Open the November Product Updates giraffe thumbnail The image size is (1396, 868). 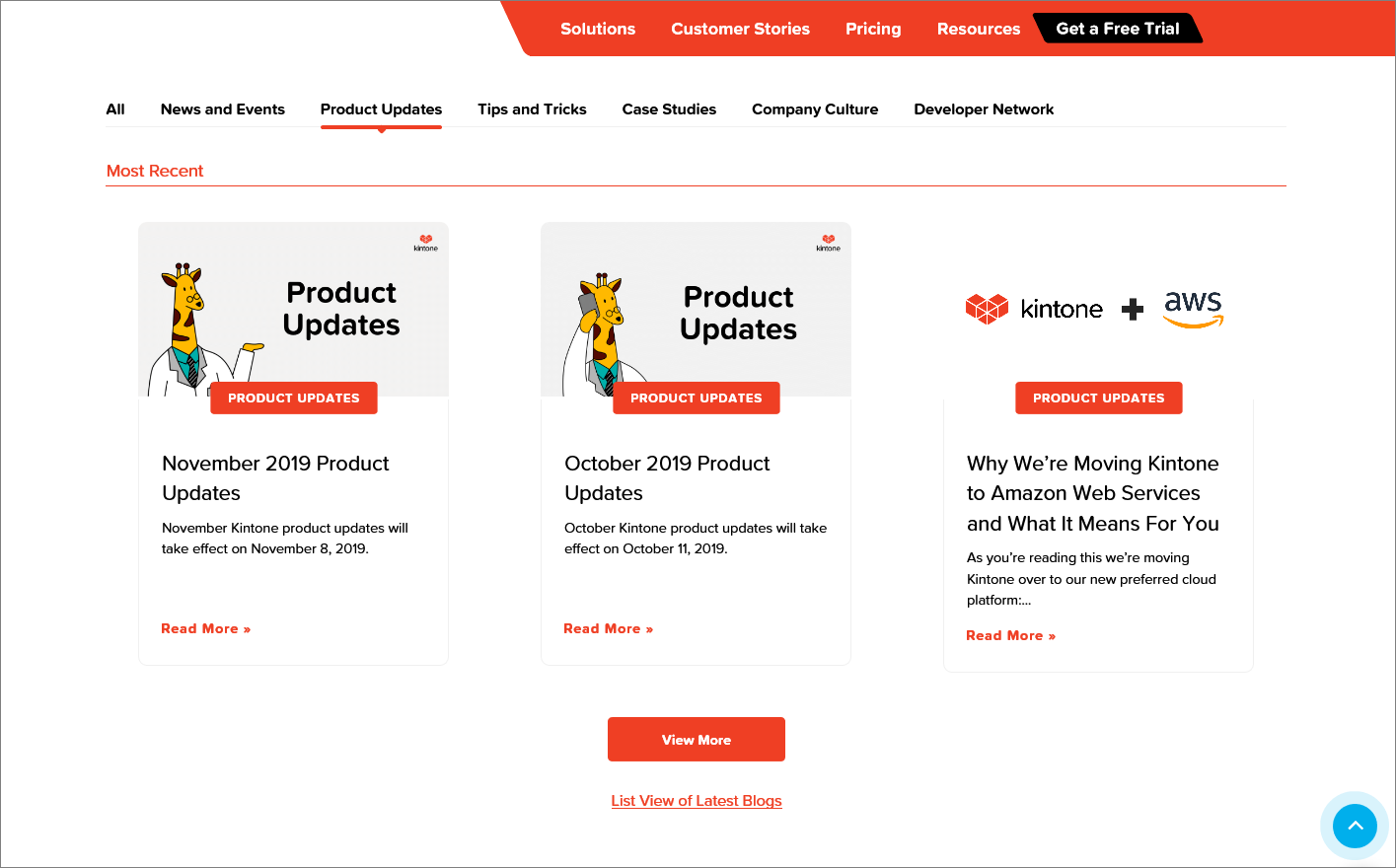(x=293, y=308)
